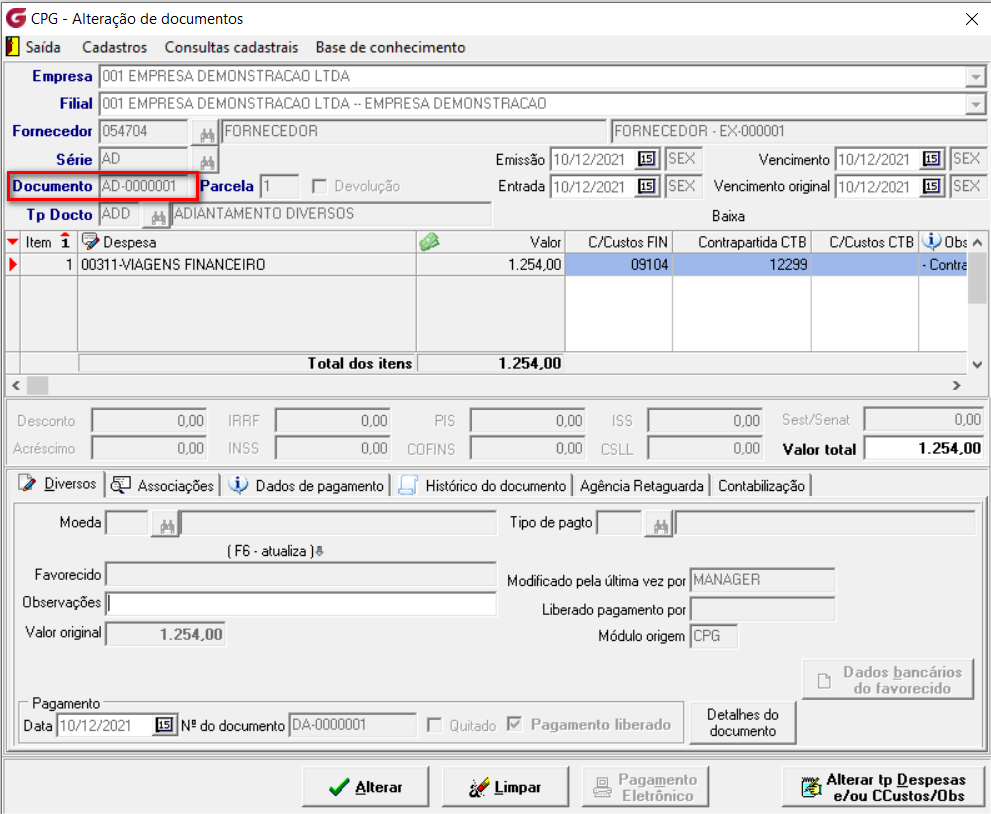This screenshot has width=991, height=814.
Task: Select cell 00311-VIAGENS FINANCEIRO
Action: point(247,264)
